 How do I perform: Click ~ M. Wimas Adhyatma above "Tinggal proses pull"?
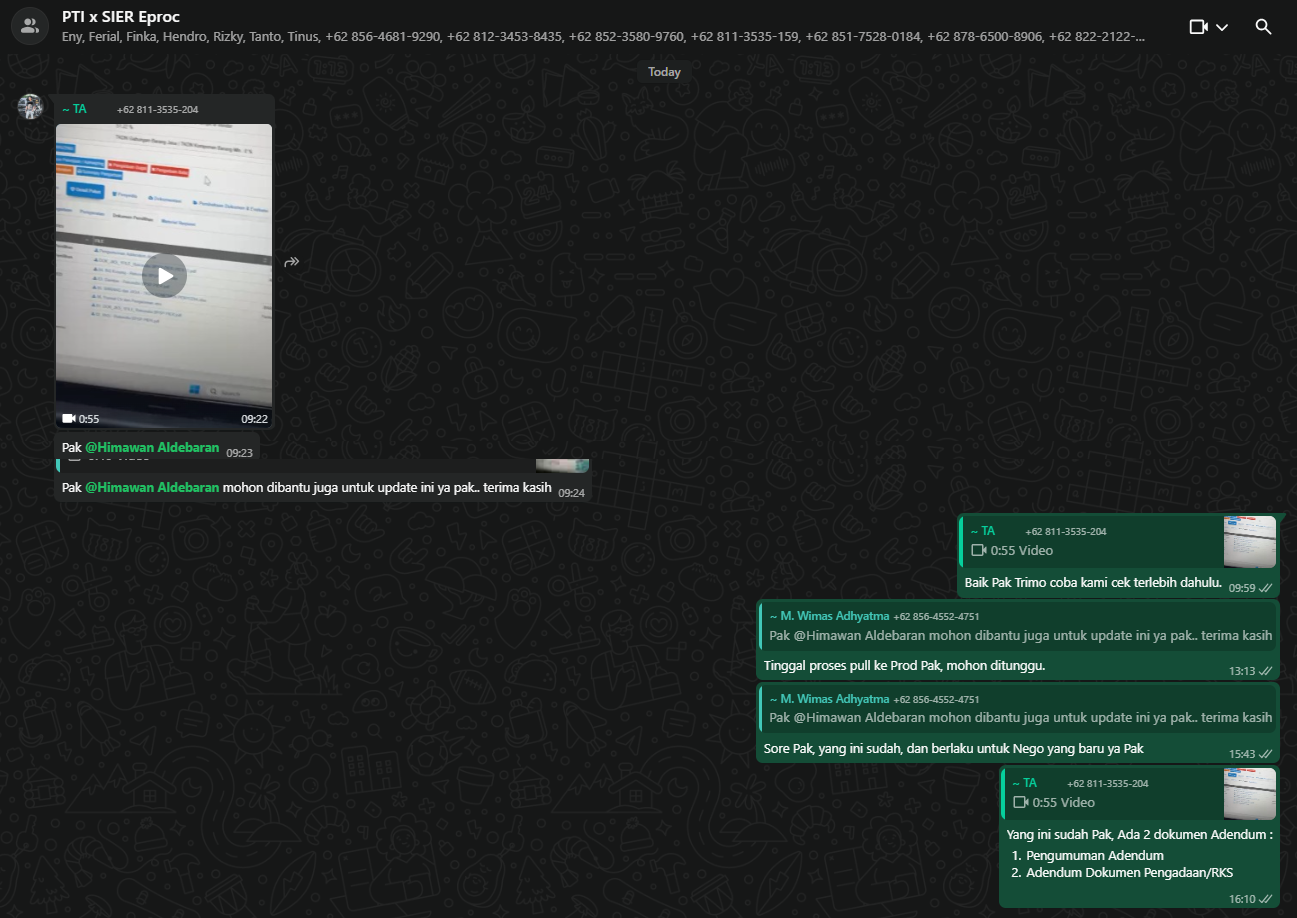click(829, 616)
